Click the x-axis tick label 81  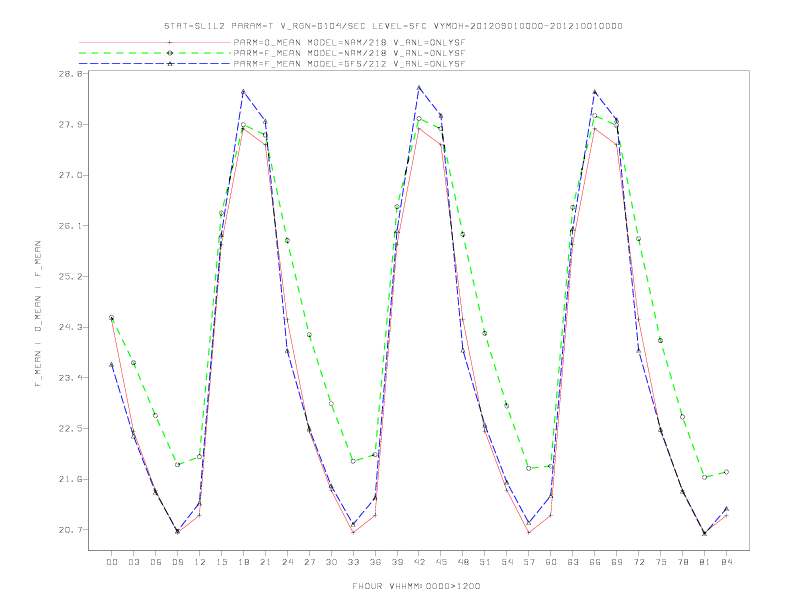(x=705, y=562)
